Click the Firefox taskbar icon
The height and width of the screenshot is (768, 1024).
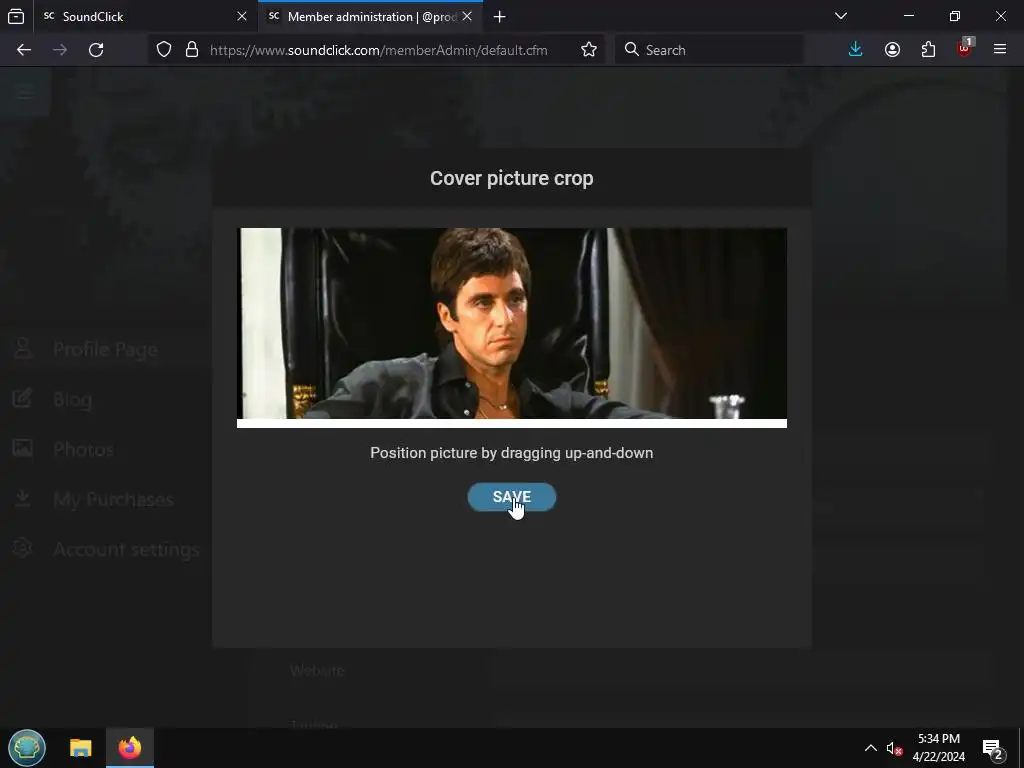[x=130, y=748]
